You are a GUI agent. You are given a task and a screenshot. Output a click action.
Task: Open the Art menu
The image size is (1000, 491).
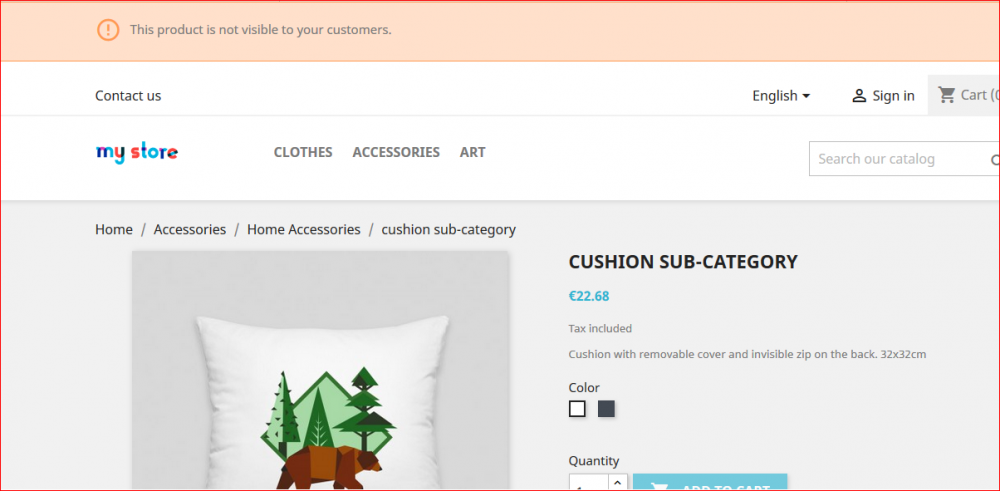[x=472, y=152]
